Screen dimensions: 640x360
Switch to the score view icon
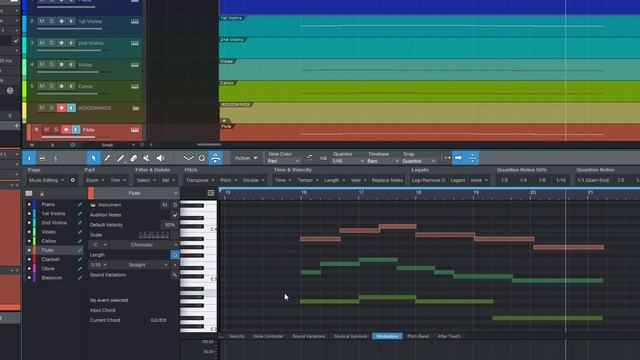[x=56, y=158]
